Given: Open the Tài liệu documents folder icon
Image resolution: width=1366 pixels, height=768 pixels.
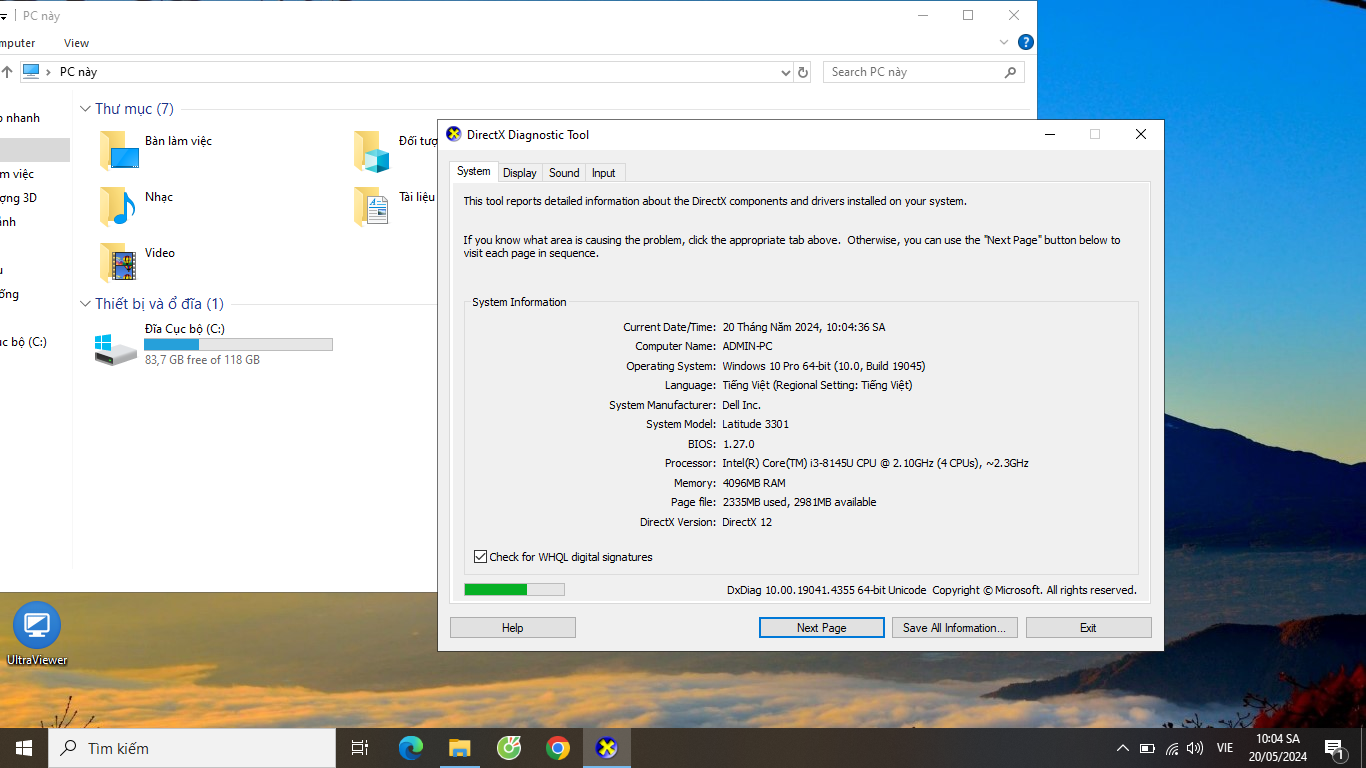Looking at the screenshot, I should [x=371, y=206].
